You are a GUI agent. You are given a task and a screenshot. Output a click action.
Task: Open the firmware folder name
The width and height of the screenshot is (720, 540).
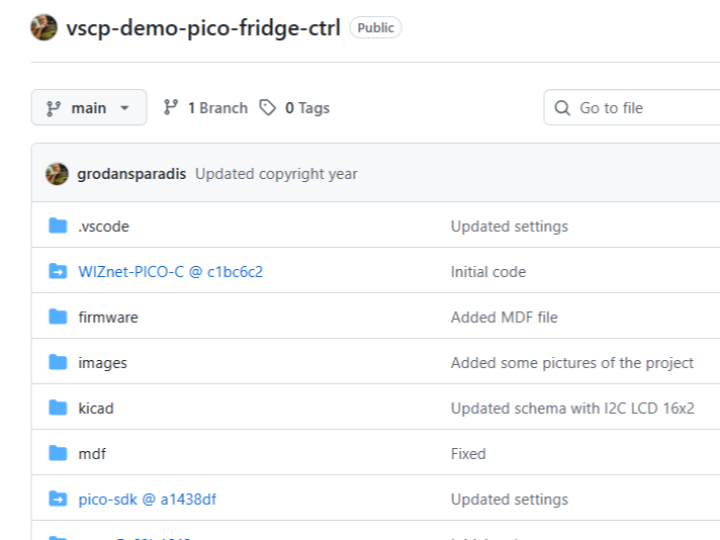coord(108,317)
